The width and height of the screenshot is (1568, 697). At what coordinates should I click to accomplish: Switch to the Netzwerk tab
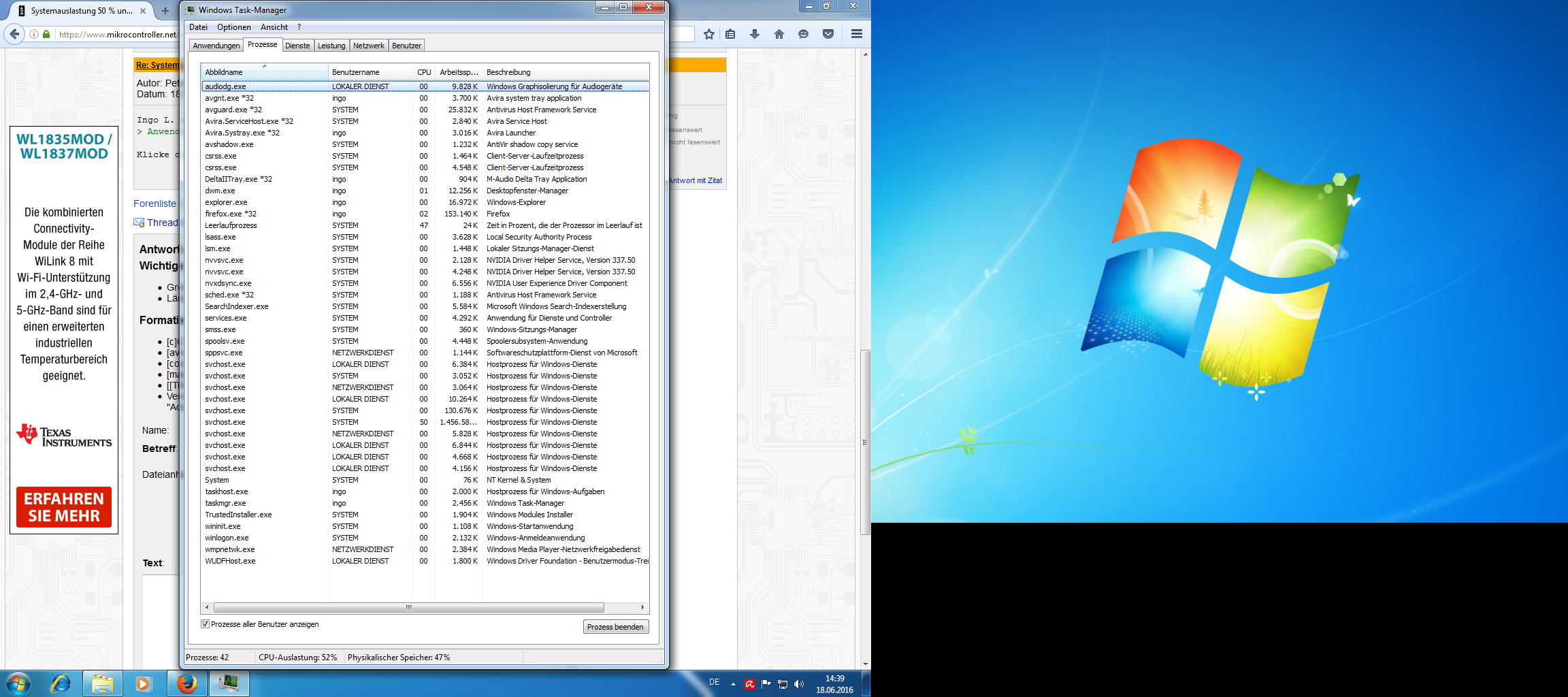tap(369, 46)
